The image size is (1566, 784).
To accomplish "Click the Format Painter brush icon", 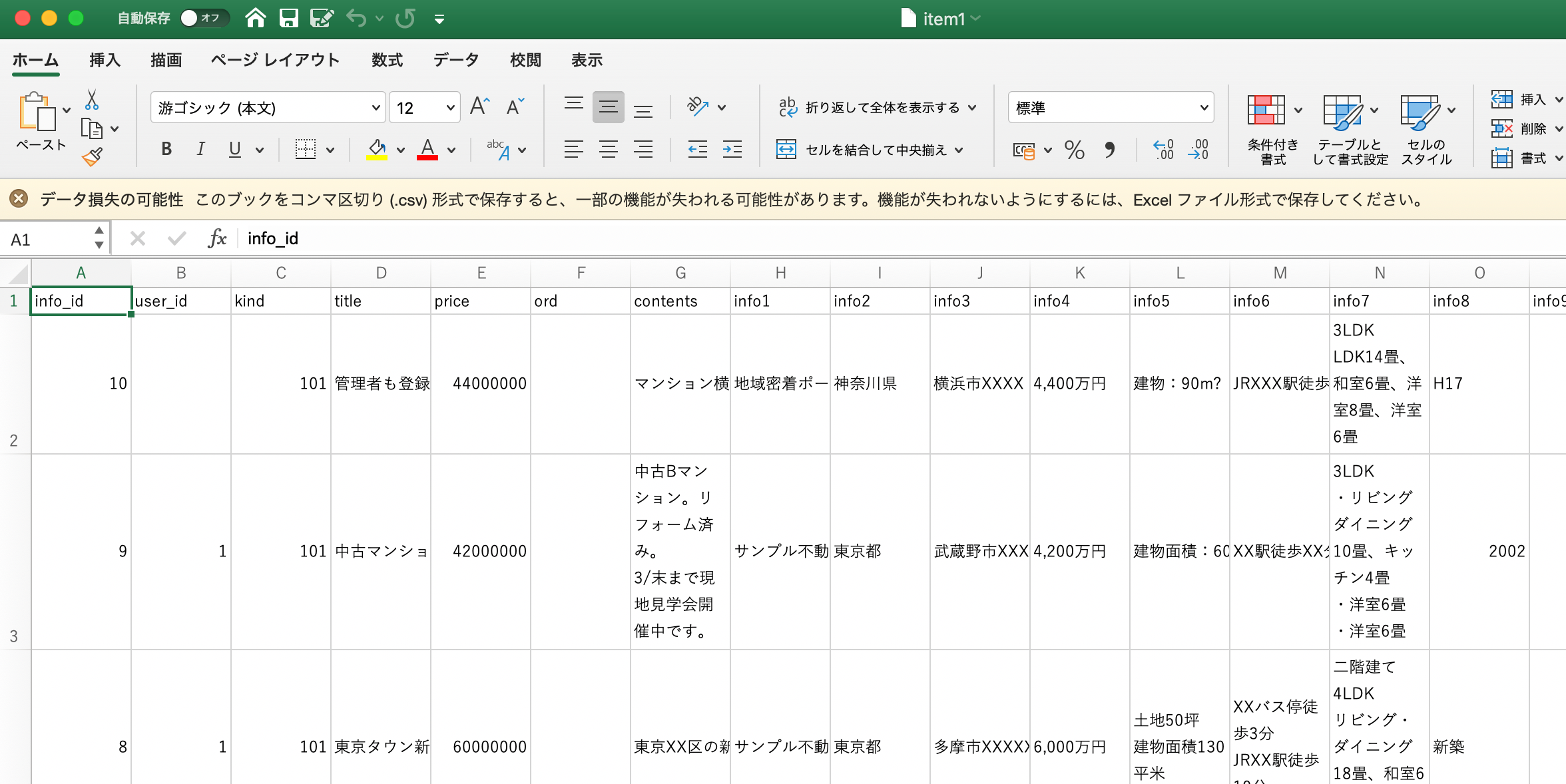I will (x=92, y=156).
